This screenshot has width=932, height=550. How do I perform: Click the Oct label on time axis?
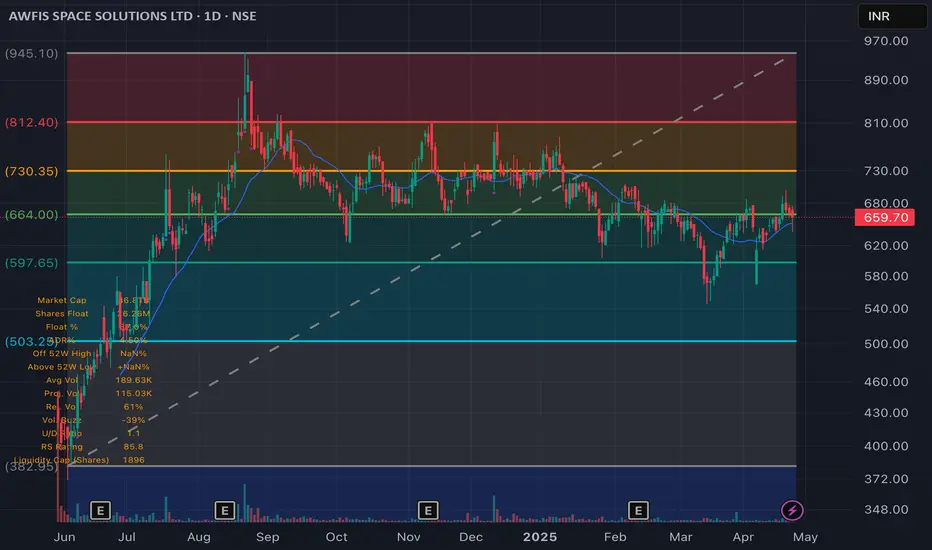[x=336, y=537]
